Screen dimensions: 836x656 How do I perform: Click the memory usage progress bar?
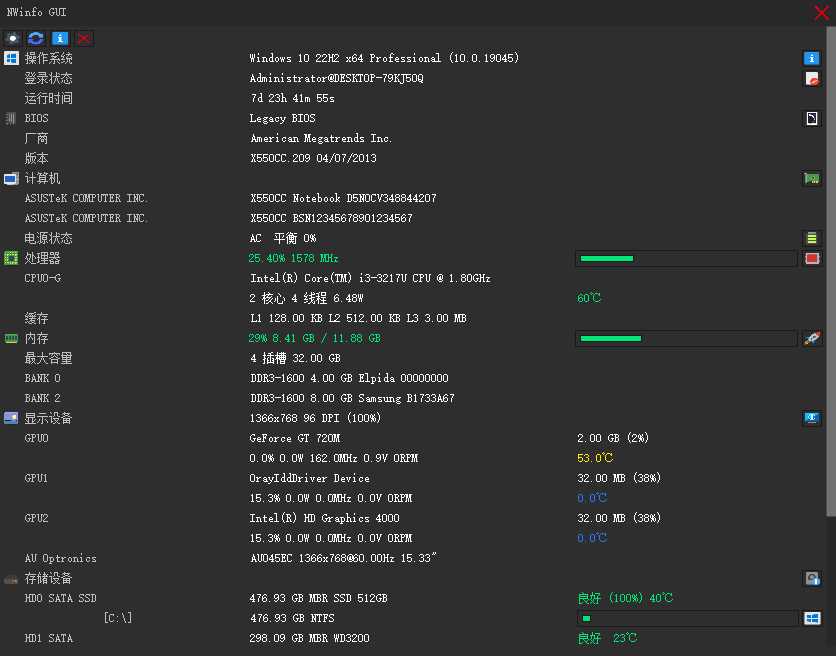coord(687,339)
